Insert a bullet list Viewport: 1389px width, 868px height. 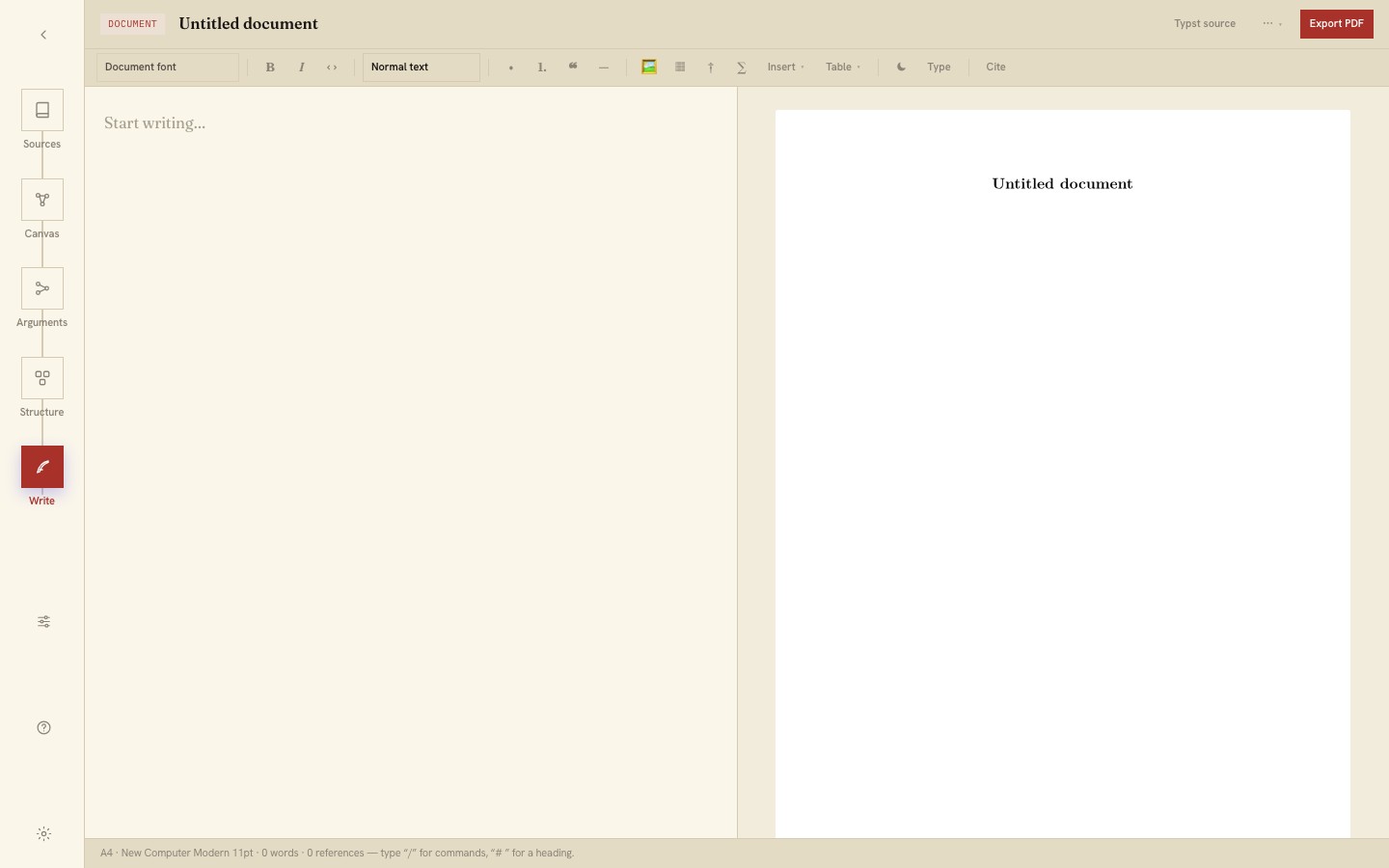tap(510, 68)
